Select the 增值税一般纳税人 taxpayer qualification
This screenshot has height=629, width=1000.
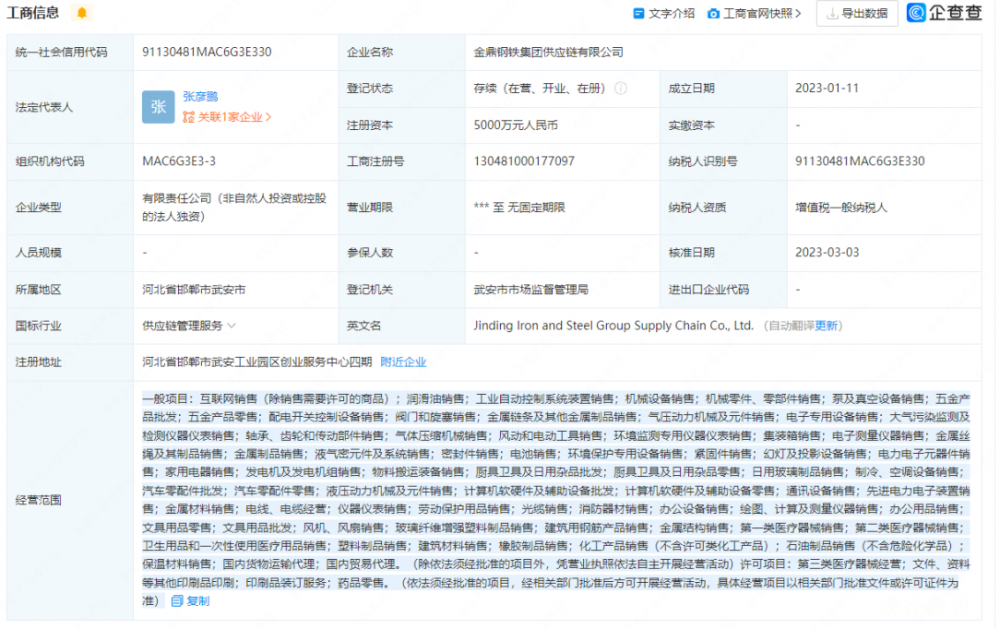point(841,207)
